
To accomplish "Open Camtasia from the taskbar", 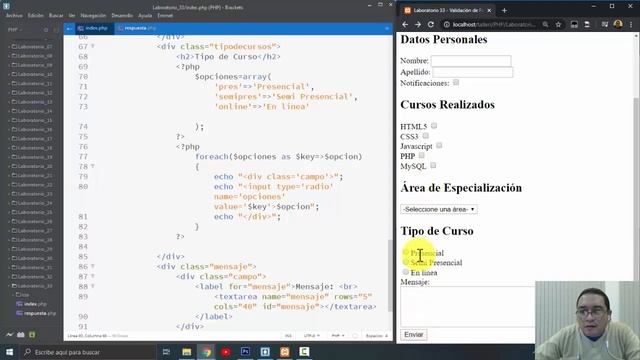I will point(304,352).
